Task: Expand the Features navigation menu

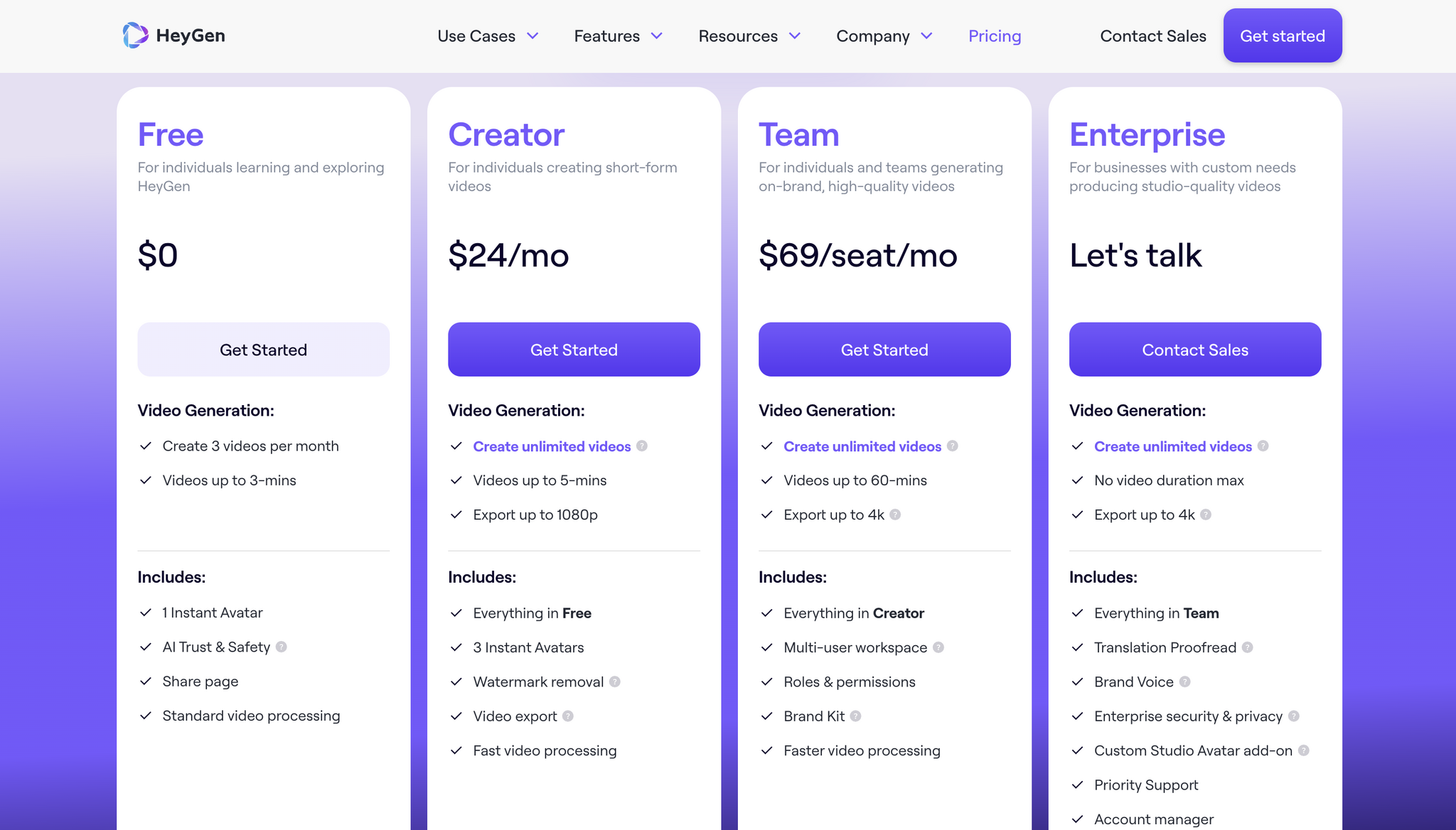Action: tap(618, 36)
